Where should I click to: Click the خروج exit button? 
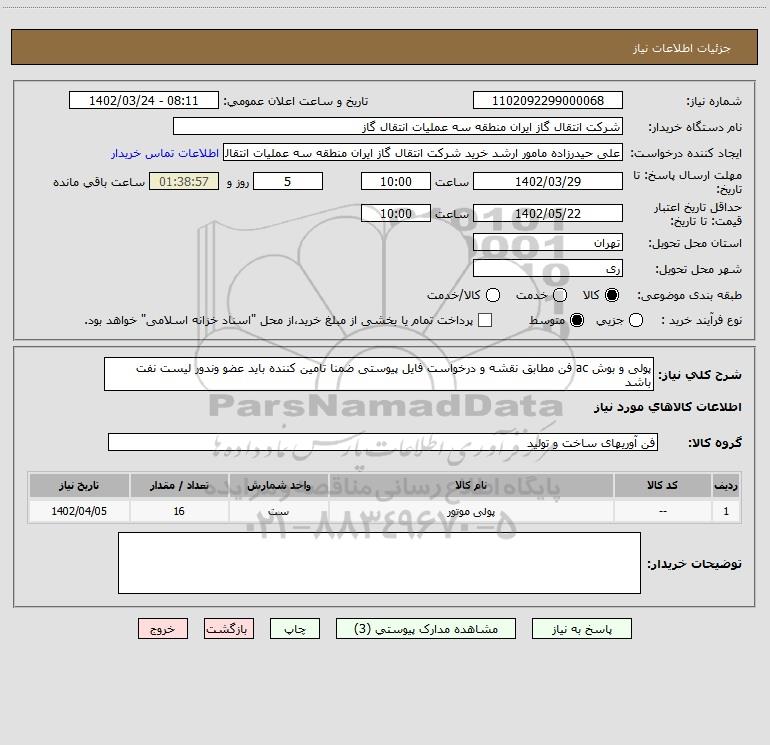click(163, 629)
